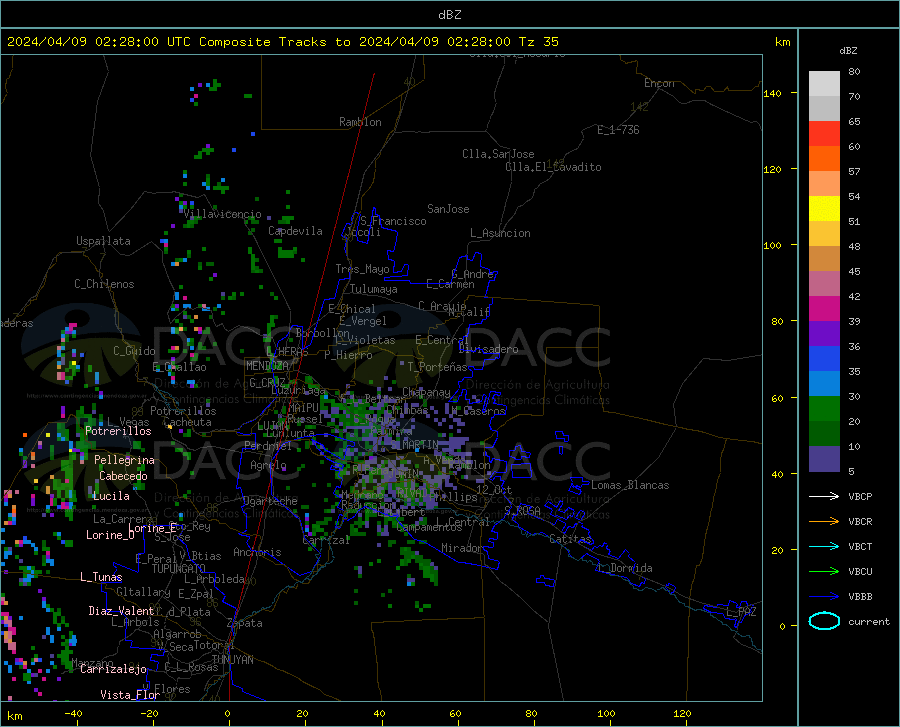Click the composite tracks timestamp header

(x=282, y=42)
